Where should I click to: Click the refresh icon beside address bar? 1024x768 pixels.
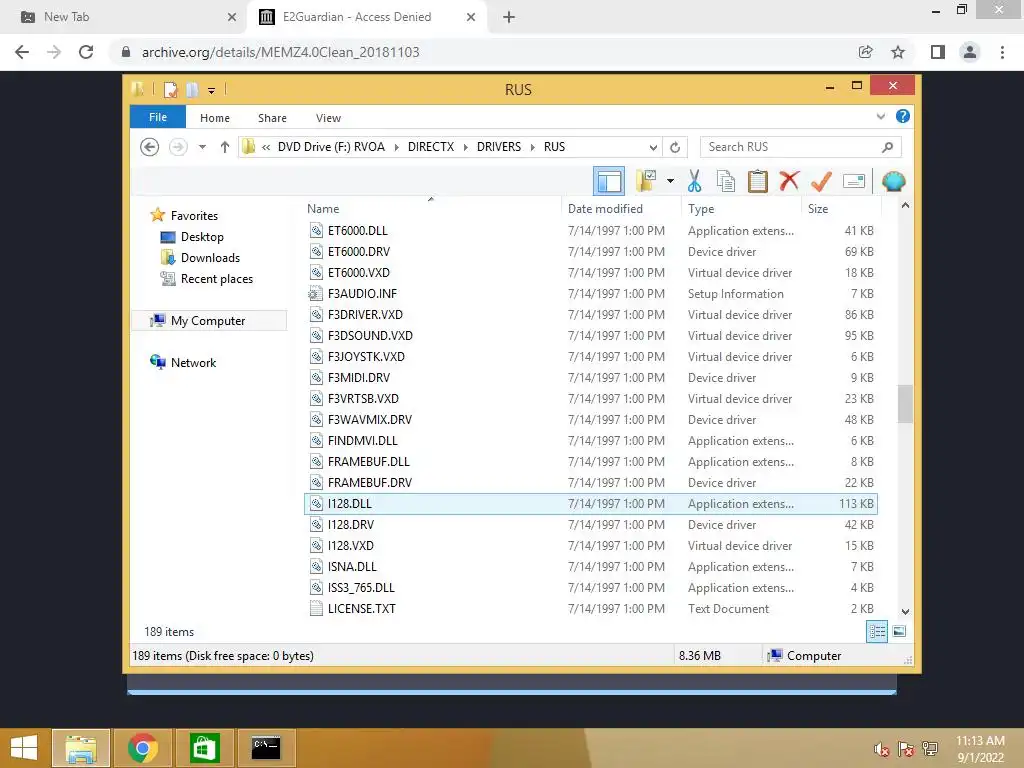click(x=675, y=147)
